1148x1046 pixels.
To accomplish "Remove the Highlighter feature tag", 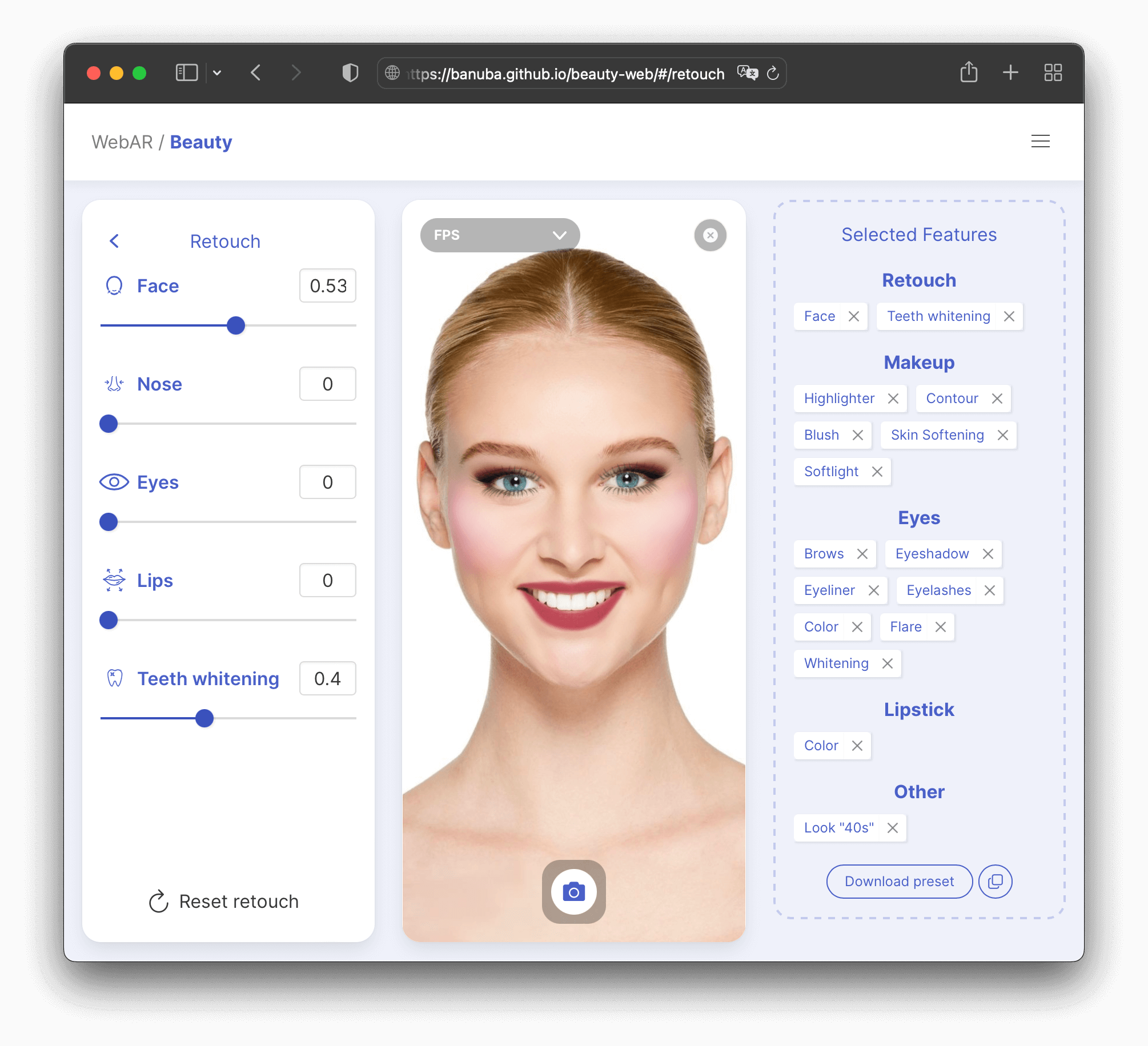I will pos(893,399).
